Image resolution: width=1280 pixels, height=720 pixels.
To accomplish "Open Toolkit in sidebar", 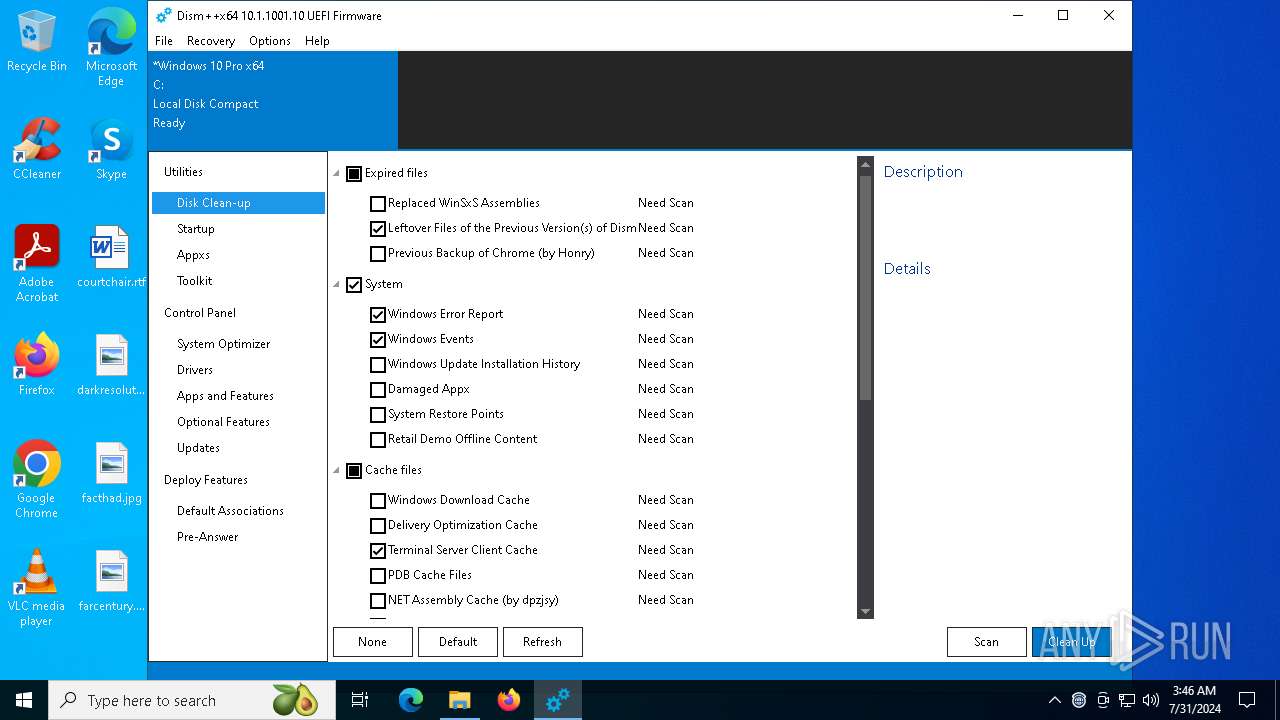I will (x=238, y=281).
